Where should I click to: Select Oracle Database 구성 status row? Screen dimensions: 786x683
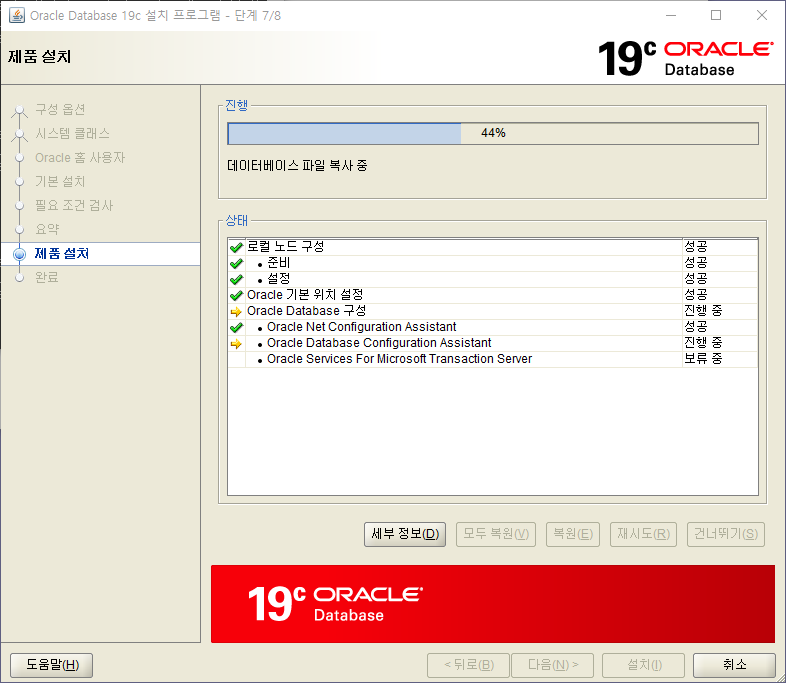point(493,311)
